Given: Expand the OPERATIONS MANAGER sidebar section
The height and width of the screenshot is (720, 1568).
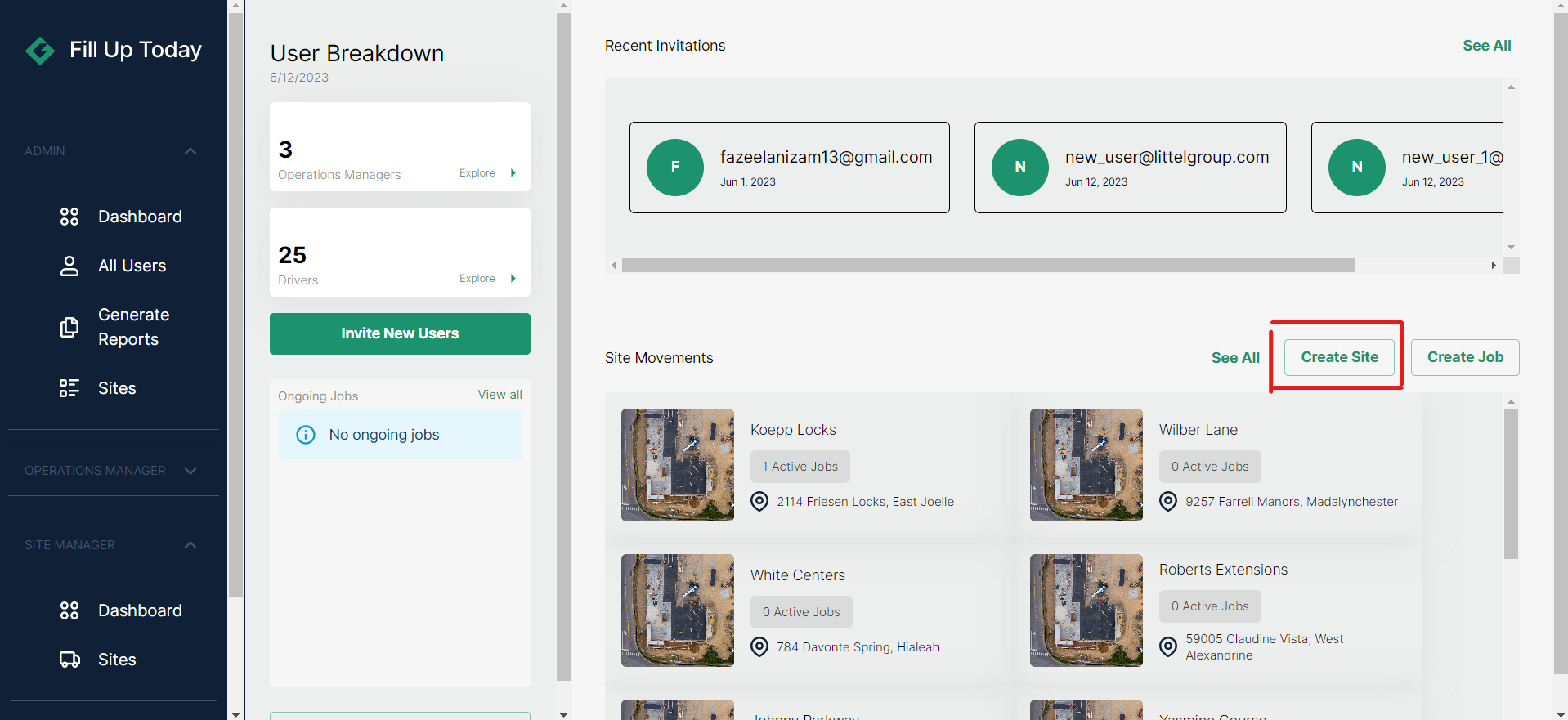Looking at the screenshot, I should 190,471.
